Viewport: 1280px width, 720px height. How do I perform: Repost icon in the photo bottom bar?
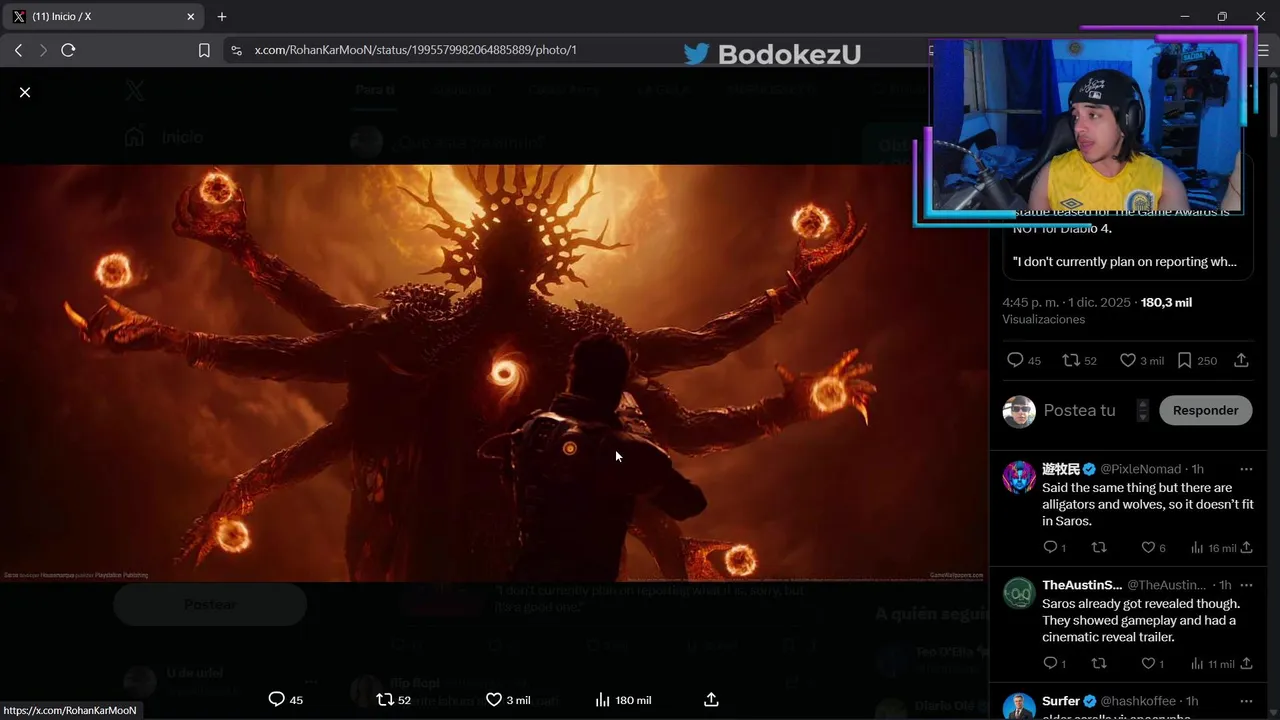pyautogui.click(x=385, y=700)
